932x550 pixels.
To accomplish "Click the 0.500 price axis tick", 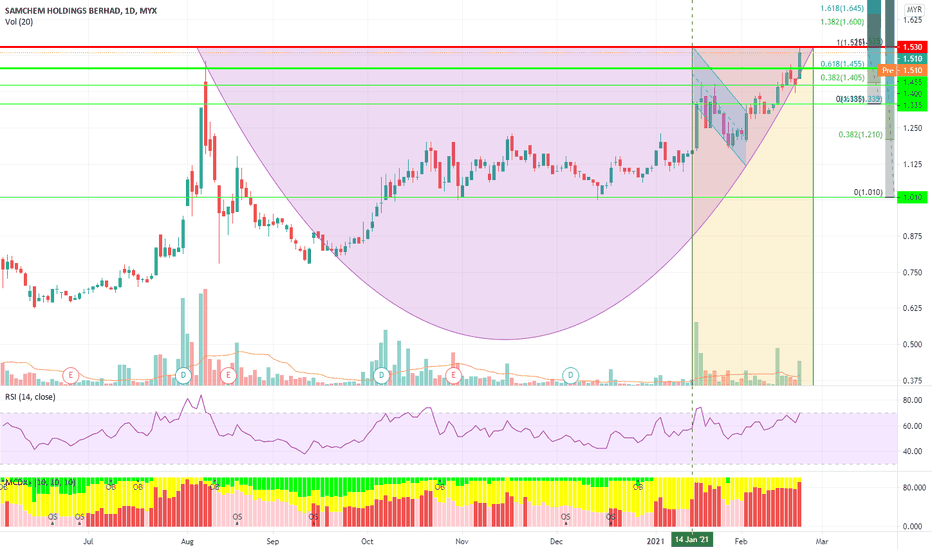I will tap(912, 345).
